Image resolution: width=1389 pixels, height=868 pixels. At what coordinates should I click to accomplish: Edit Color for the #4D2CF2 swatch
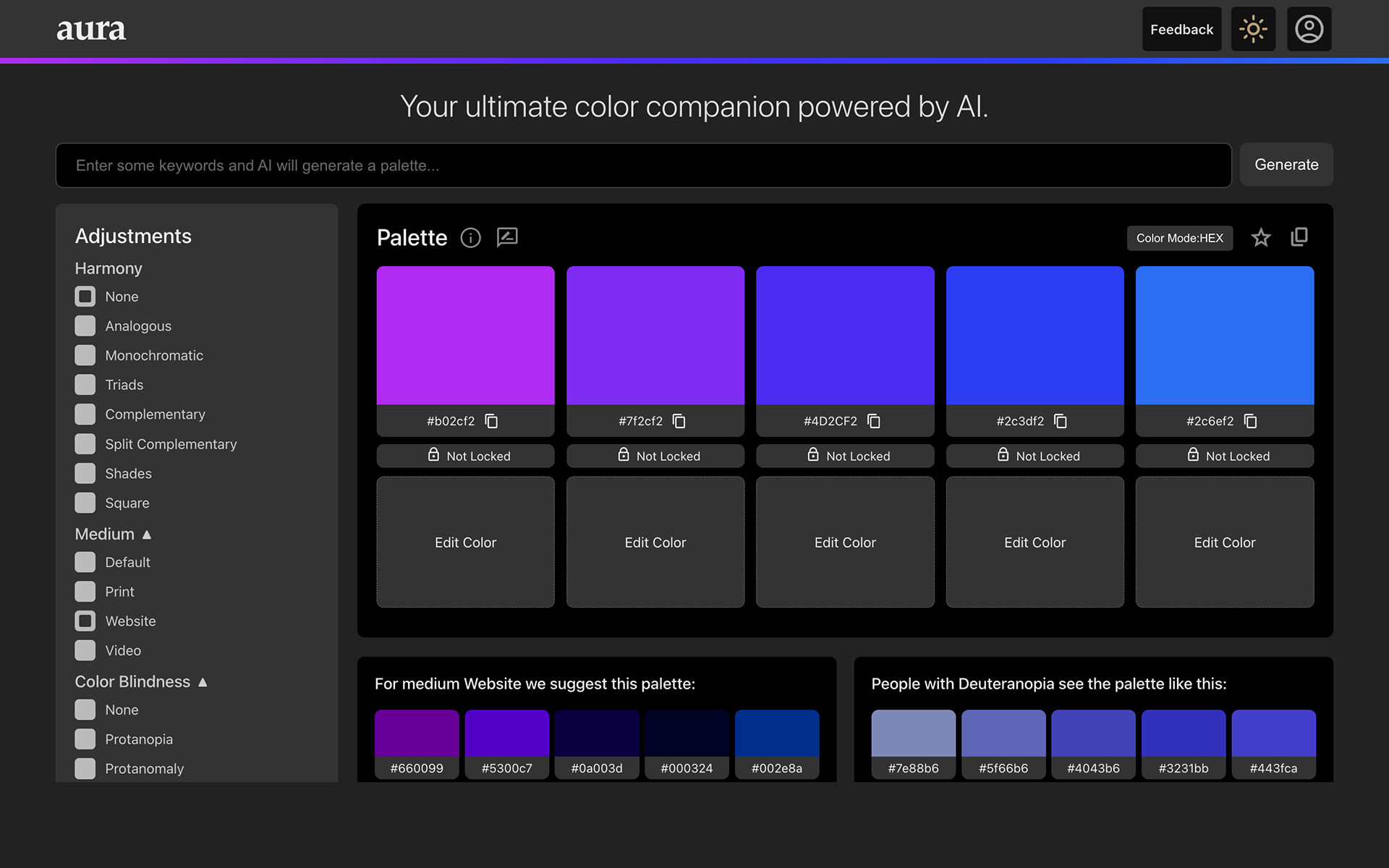tap(845, 542)
